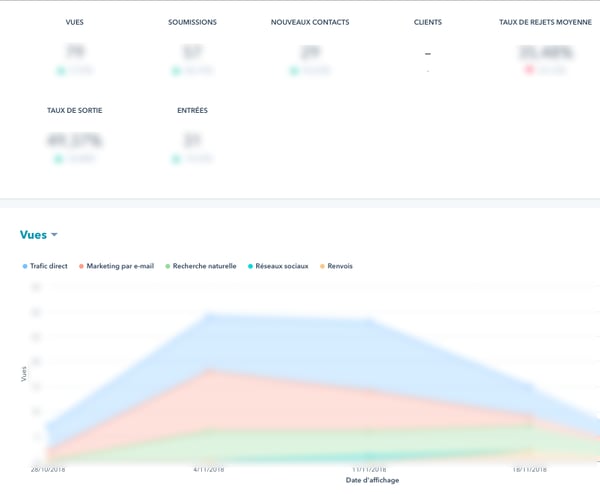Click the vertical Vues axis label

(x=24, y=374)
